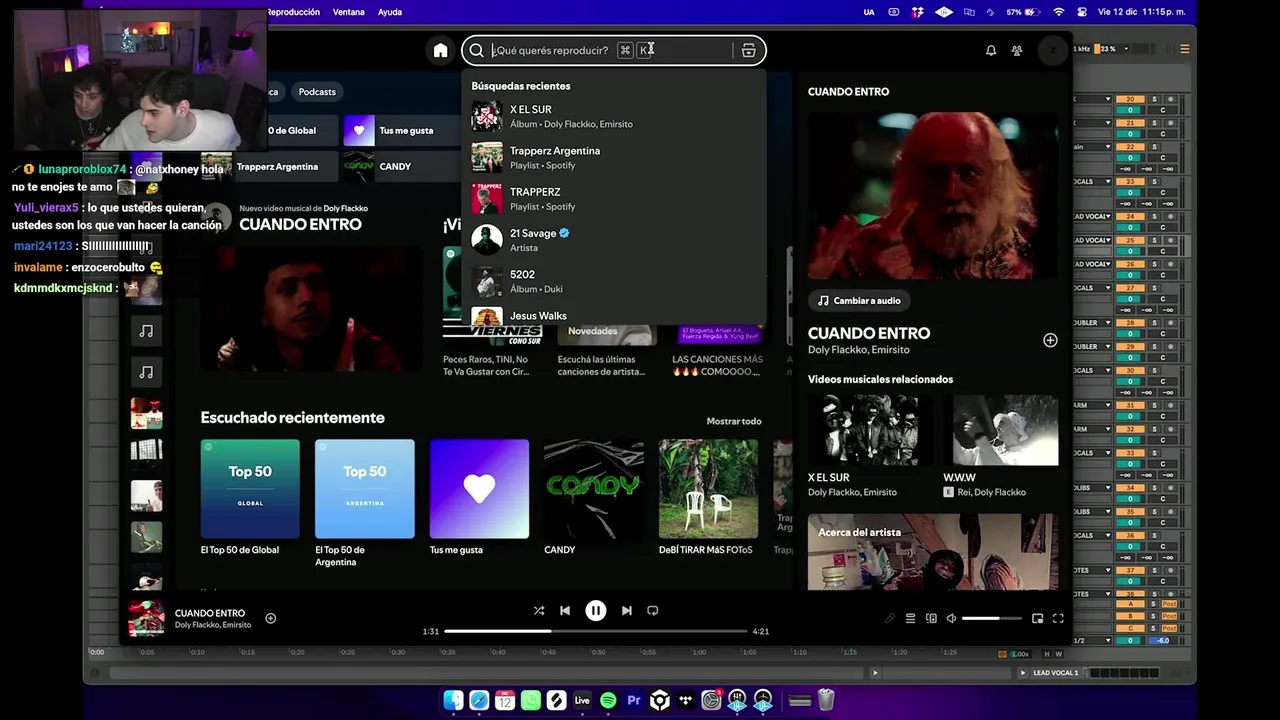Click the search magnifier icon
Image resolution: width=1280 pixels, height=720 pixels.
pyautogui.click(x=477, y=50)
